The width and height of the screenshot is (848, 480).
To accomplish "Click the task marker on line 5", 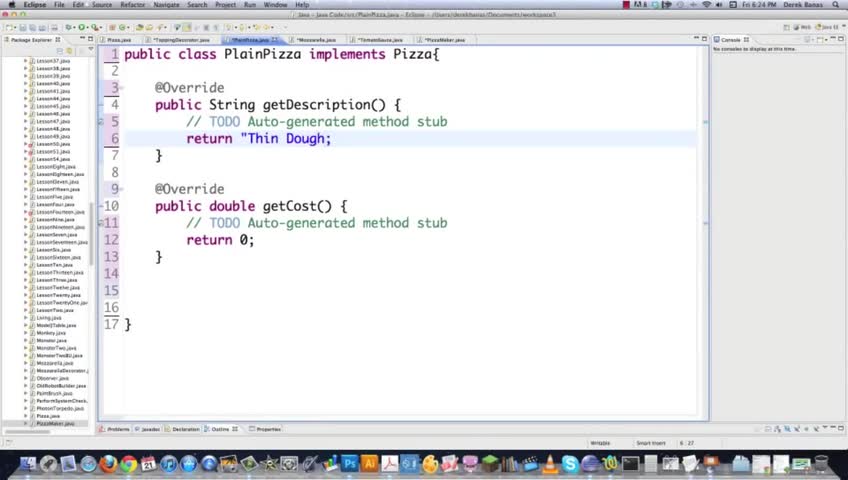I will click(101, 122).
